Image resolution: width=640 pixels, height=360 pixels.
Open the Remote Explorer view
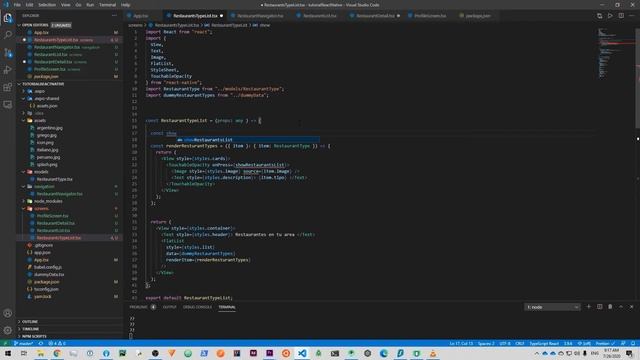[x=8, y=104]
